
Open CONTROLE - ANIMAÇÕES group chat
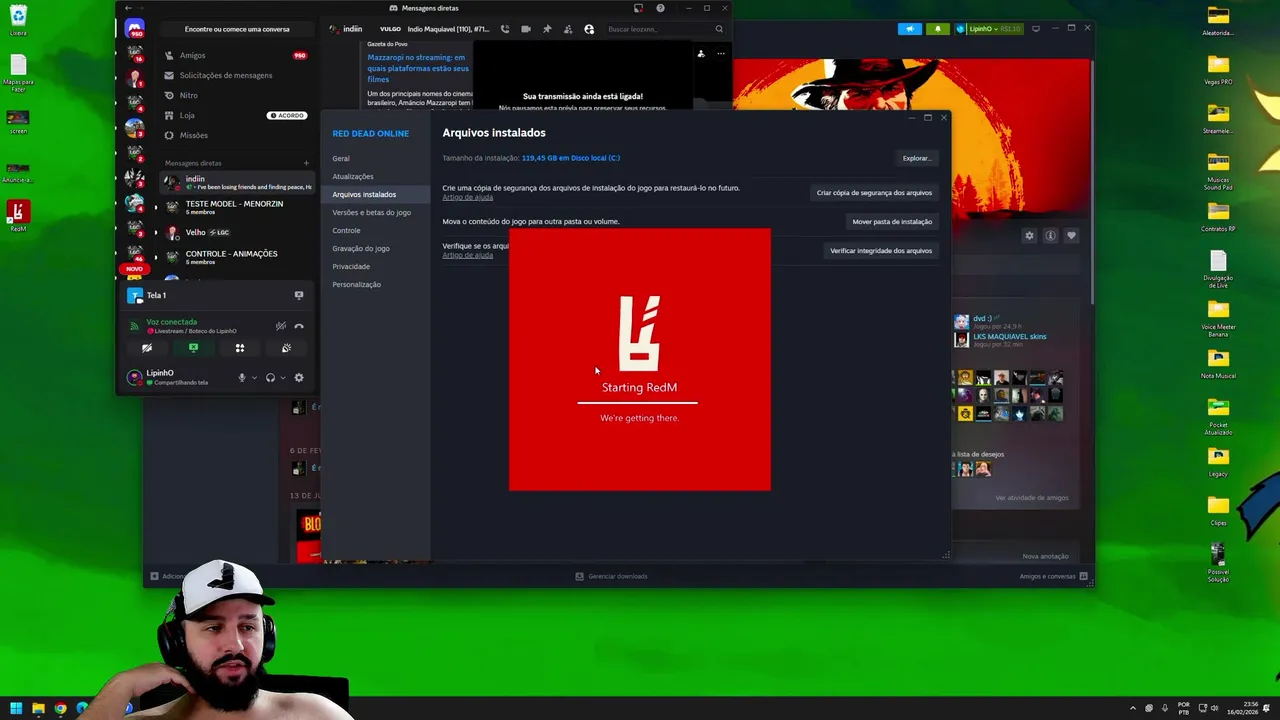click(237, 257)
